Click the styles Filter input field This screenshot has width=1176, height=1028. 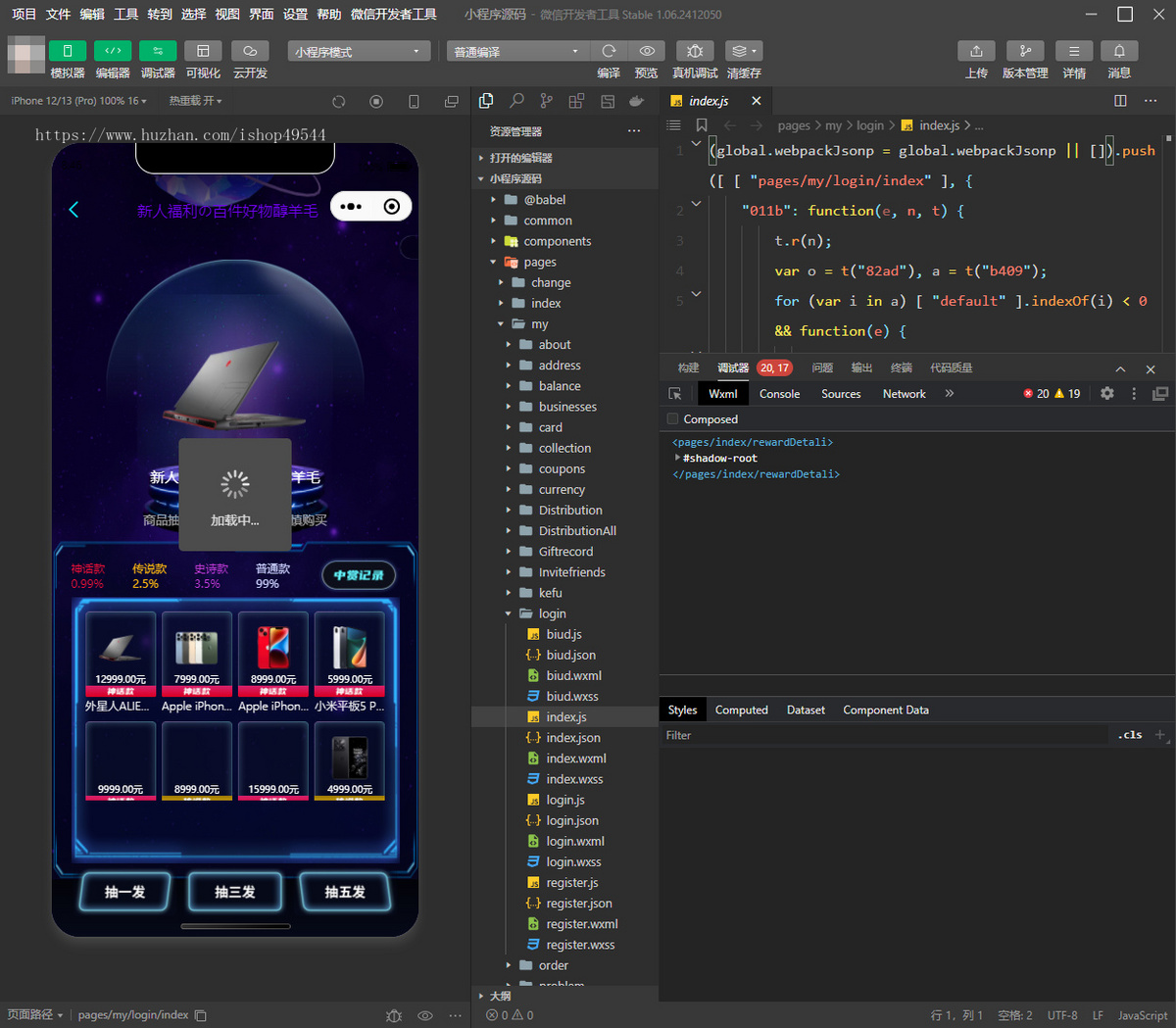pos(882,735)
